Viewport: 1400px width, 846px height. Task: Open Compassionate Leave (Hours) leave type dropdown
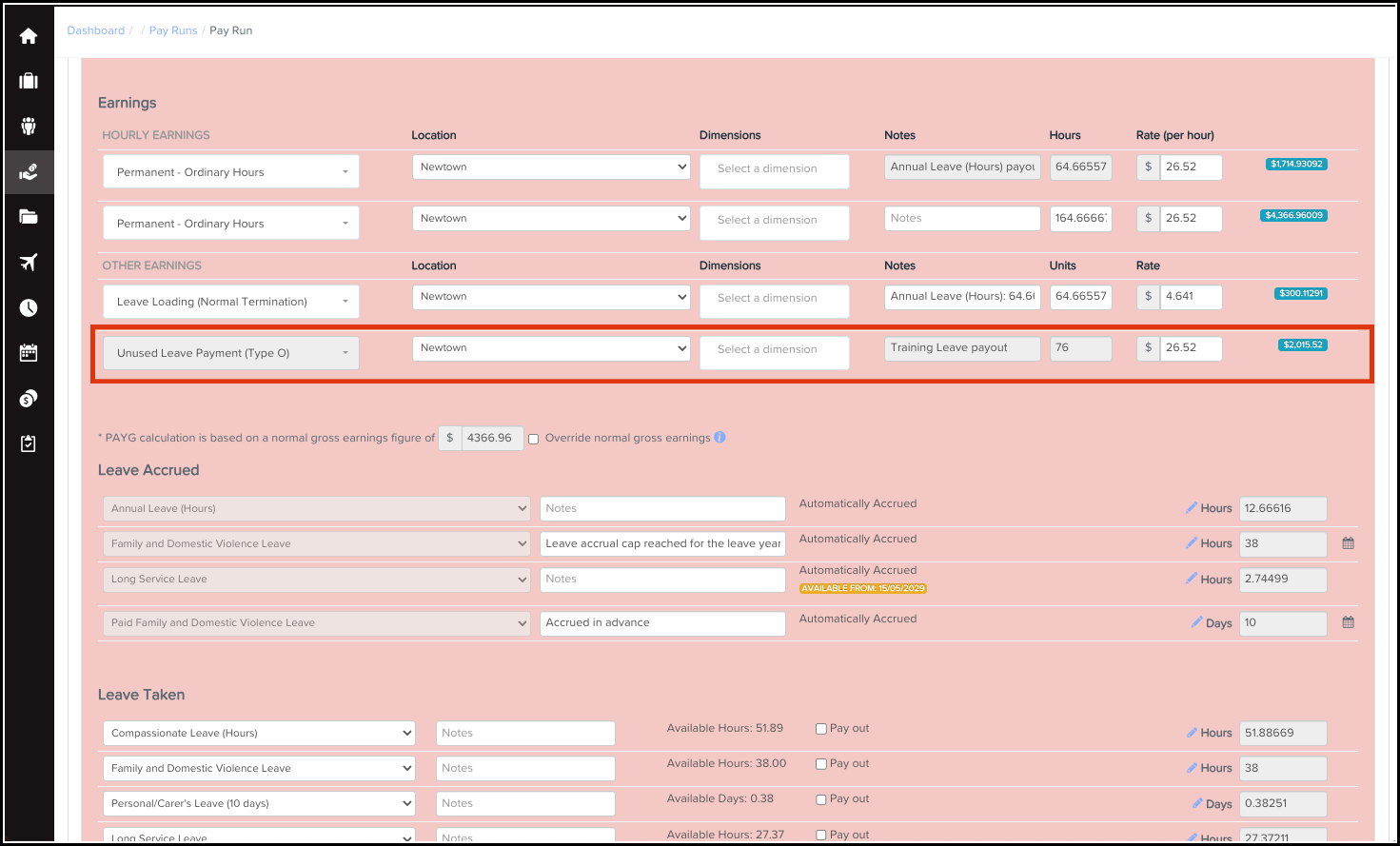[x=259, y=733]
